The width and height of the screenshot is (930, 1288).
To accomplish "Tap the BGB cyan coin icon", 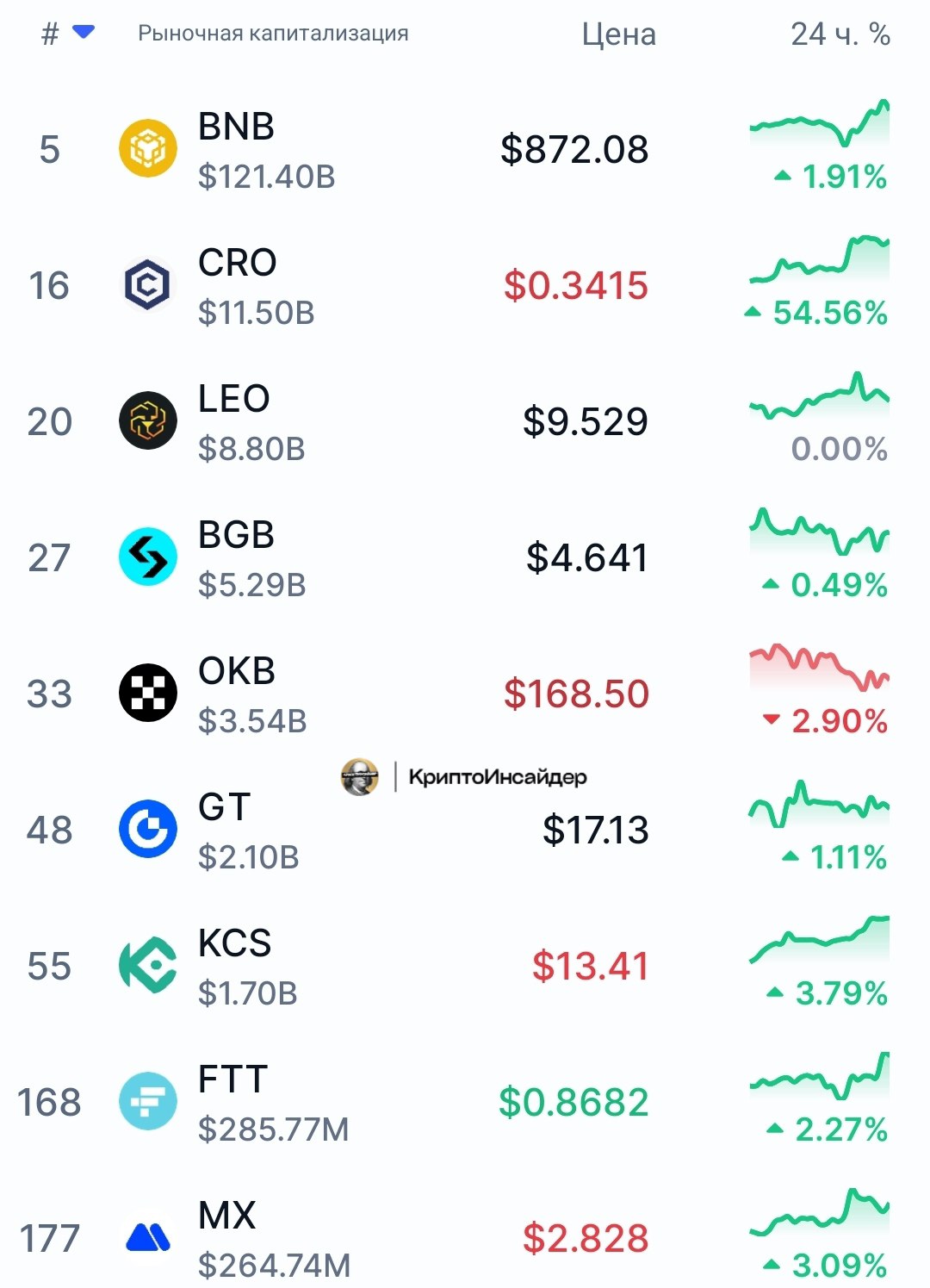I will (x=148, y=557).
